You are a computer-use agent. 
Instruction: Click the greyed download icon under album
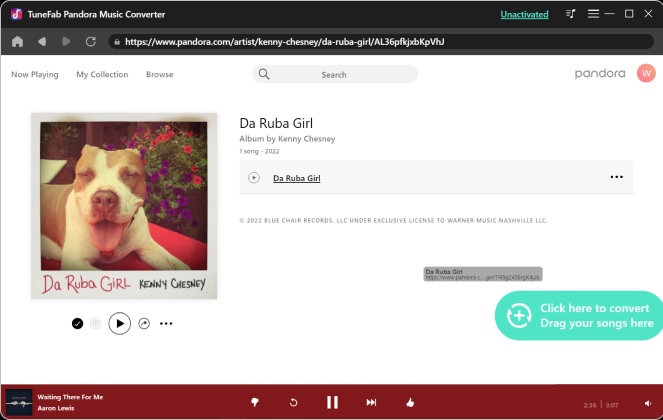(96, 324)
